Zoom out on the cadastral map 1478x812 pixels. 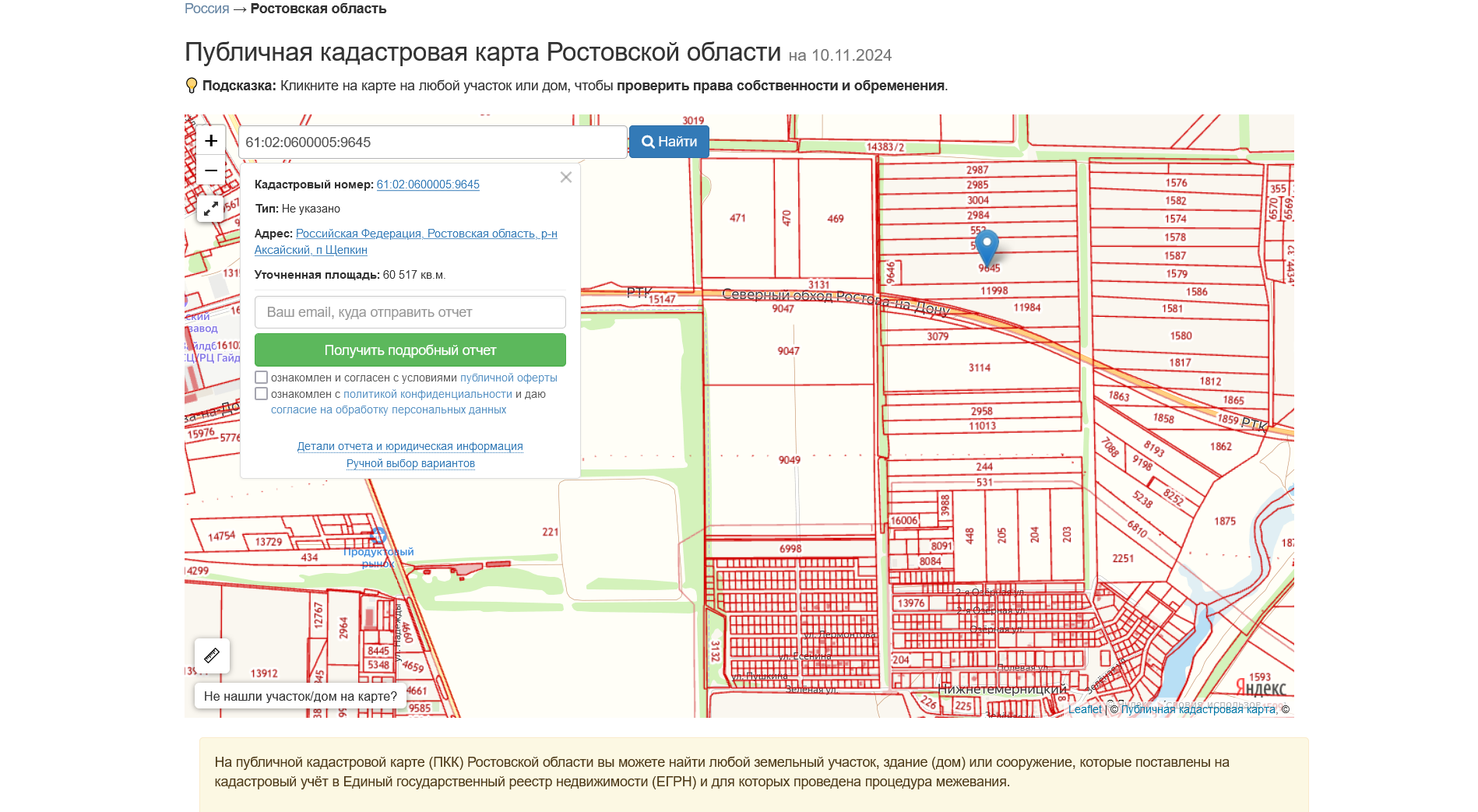[210, 170]
